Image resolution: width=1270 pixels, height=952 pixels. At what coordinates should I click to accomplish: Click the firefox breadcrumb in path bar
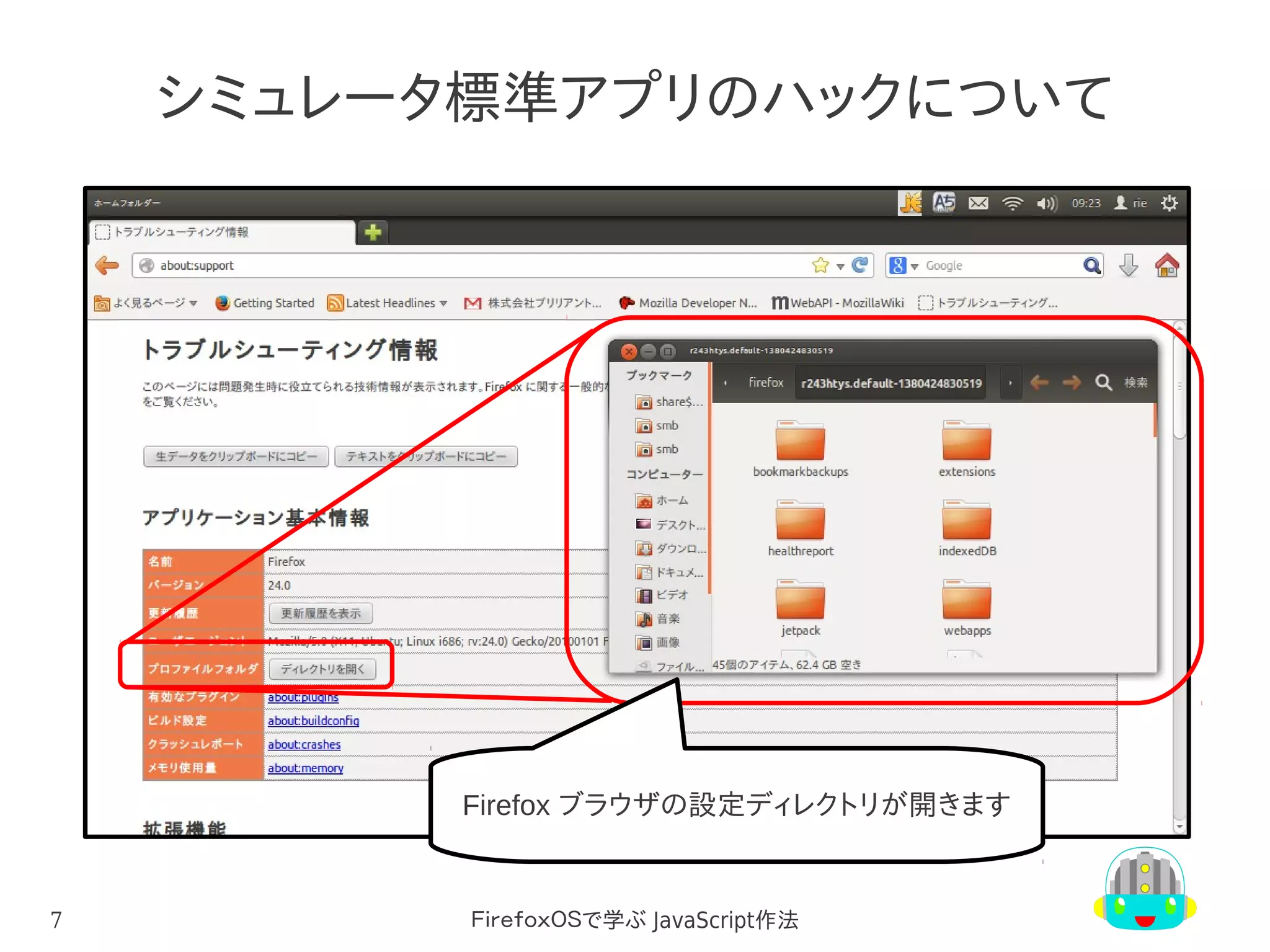click(x=766, y=383)
